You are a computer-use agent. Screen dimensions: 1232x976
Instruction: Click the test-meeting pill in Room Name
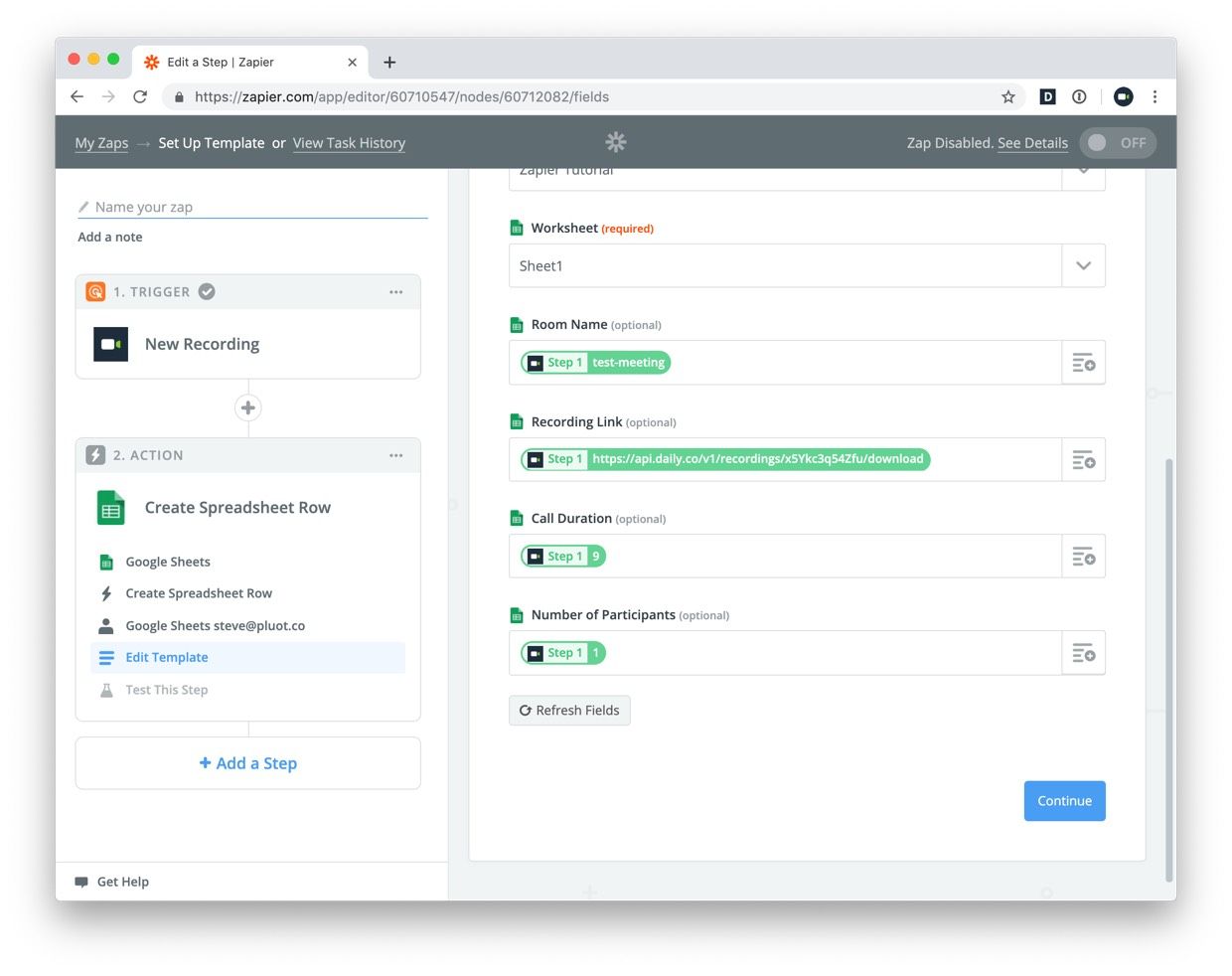point(596,363)
